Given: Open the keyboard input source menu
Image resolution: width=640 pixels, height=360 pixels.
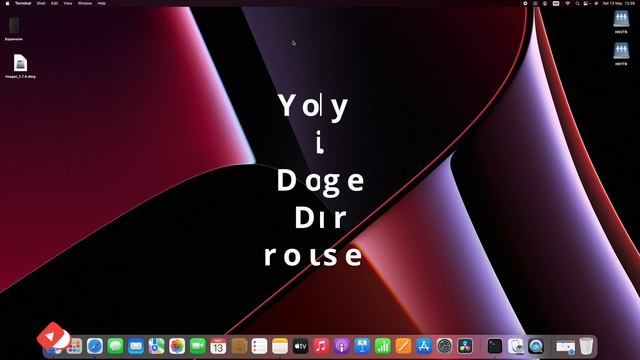Looking at the screenshot, I should click(x=556, y=3).
